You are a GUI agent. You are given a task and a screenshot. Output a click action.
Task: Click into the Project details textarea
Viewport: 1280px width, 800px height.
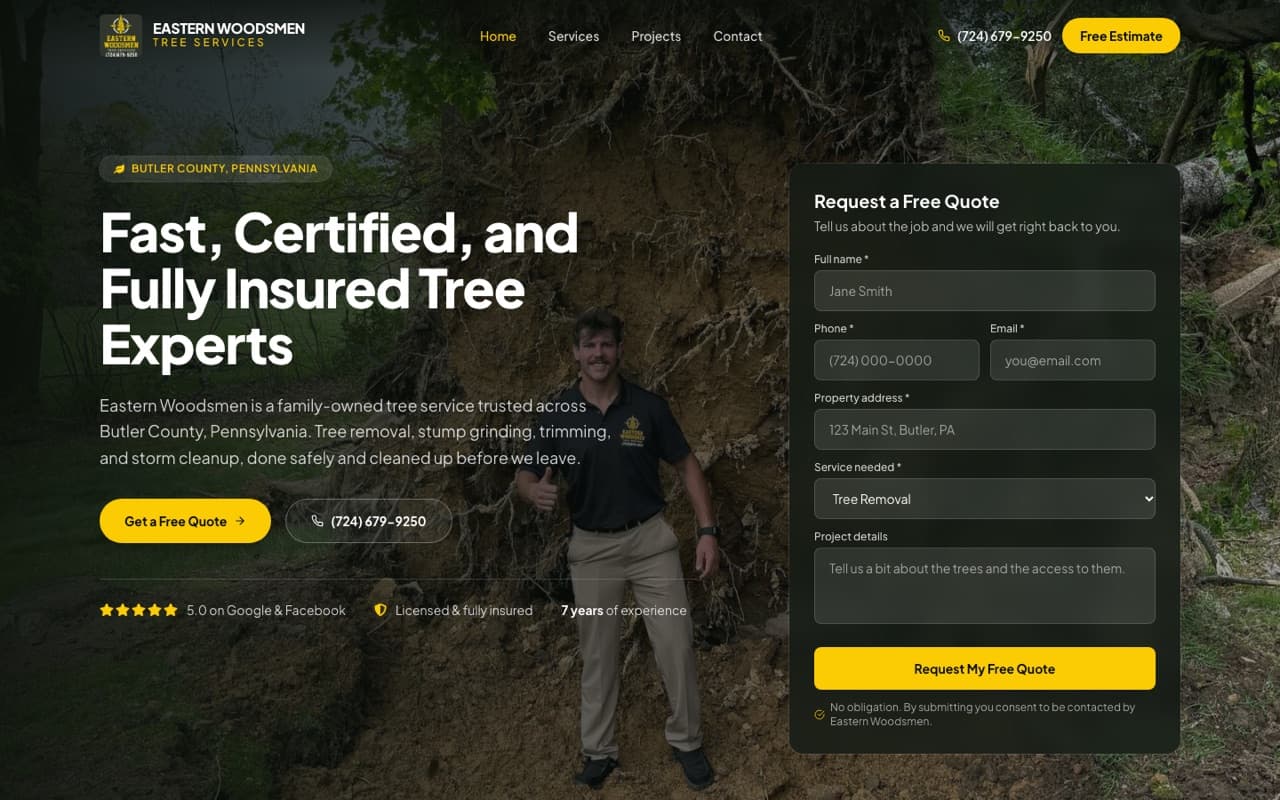pos(985,586)
